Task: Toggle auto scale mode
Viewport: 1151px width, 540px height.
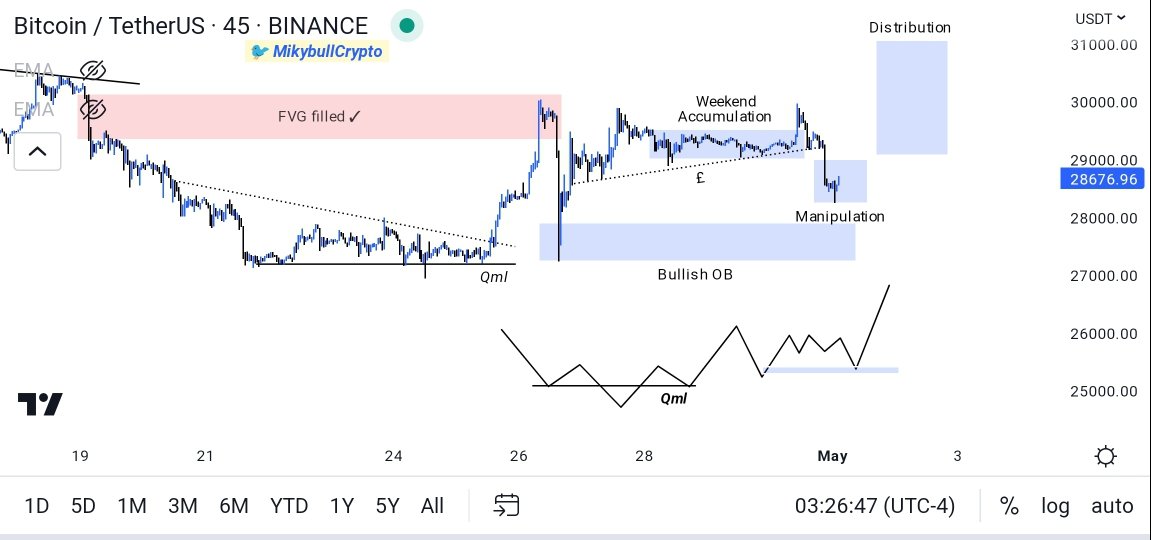Action: click(x=1112, y=506)
